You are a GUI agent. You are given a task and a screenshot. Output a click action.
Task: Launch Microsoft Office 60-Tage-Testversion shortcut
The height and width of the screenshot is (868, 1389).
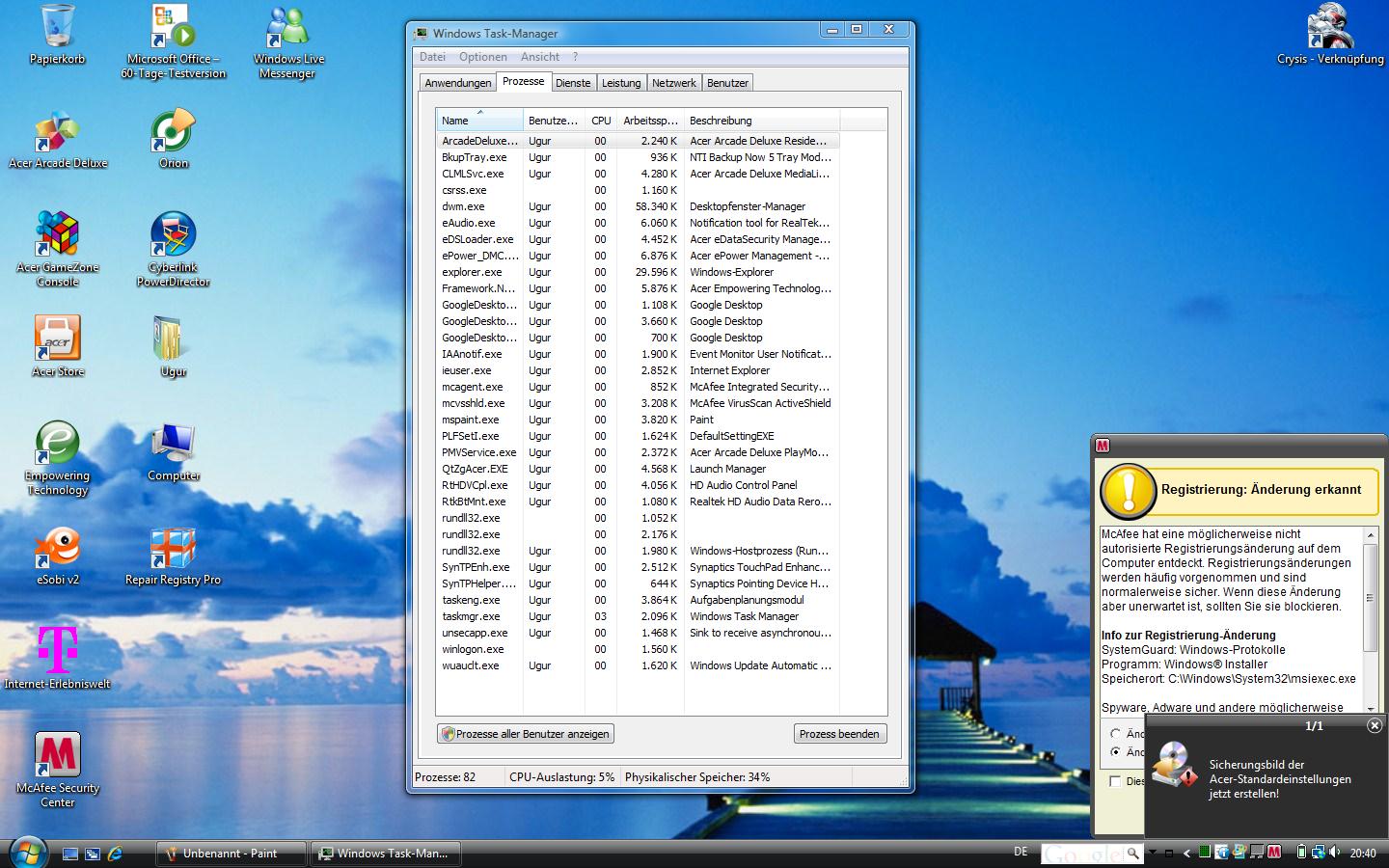pos(174,41)
